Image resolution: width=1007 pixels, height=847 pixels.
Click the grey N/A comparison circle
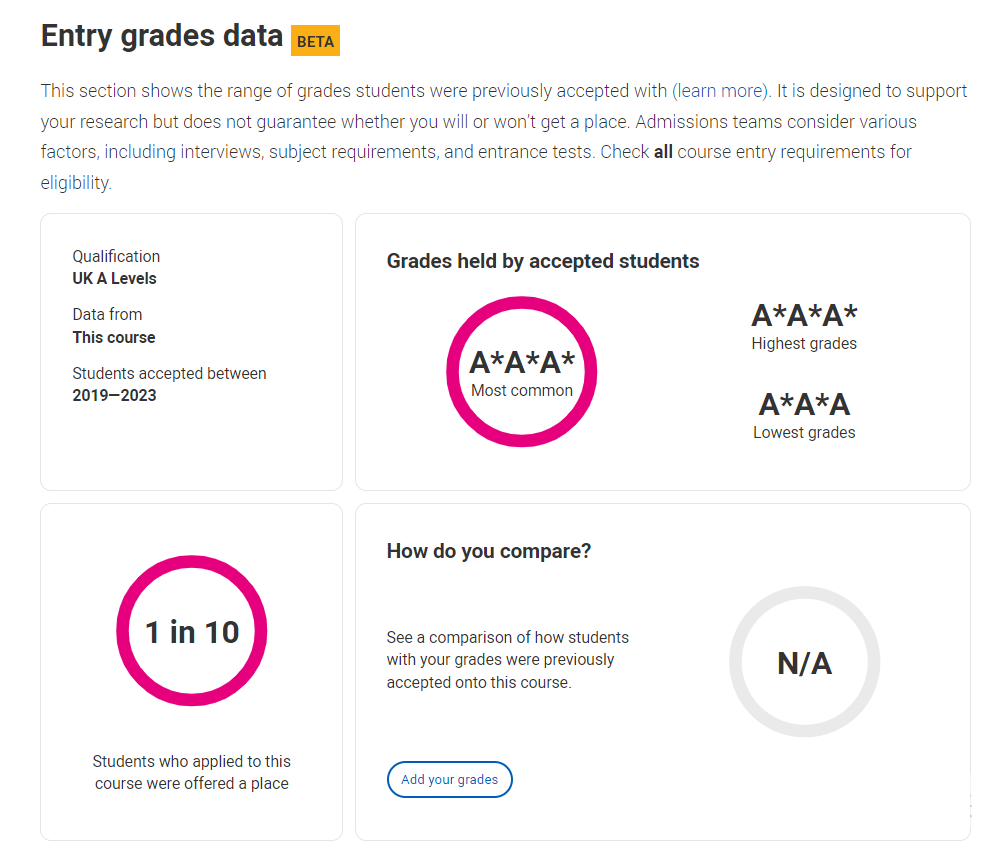pos(804,662)
